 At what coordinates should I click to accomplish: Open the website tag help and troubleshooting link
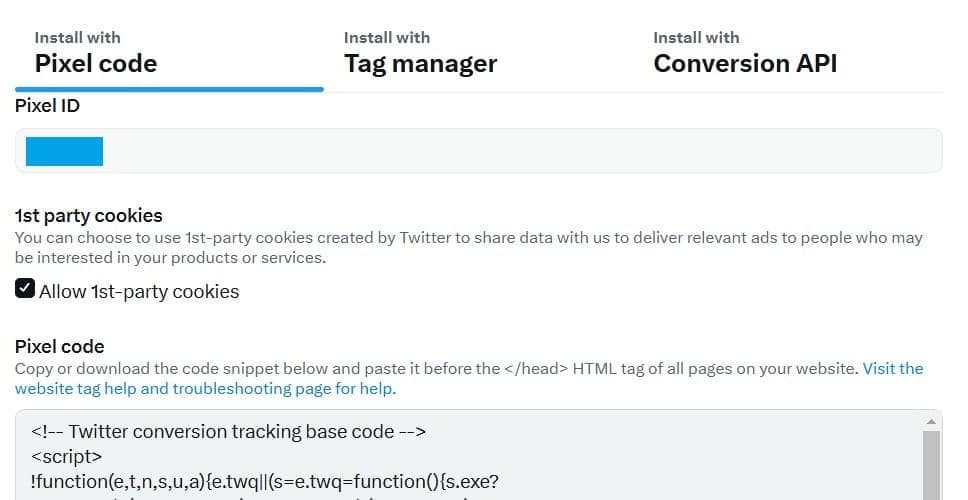pyautogui.click(x=205, y=389)
